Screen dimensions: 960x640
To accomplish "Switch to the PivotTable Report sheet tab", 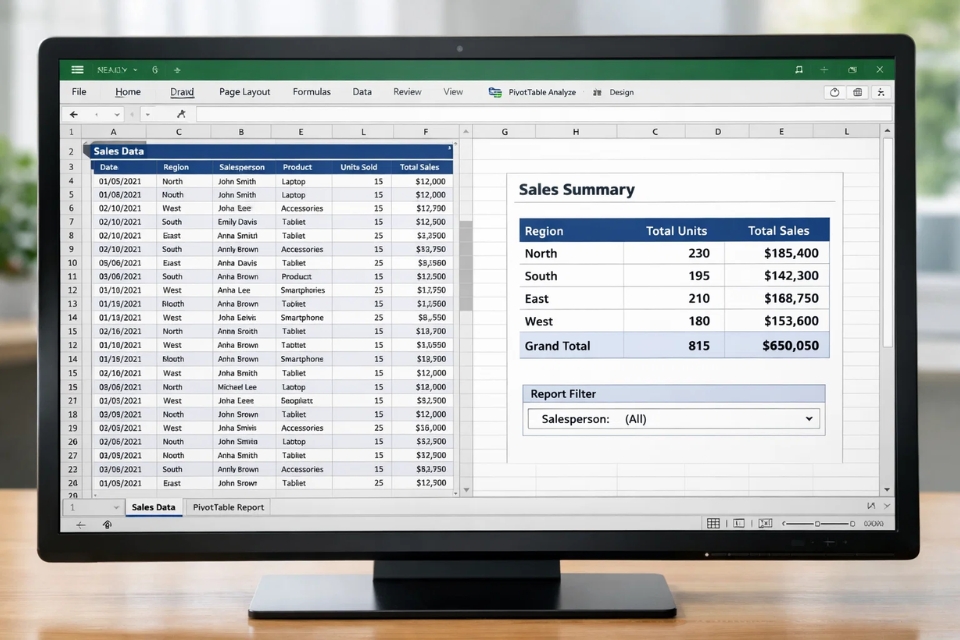I will (228, 507).
